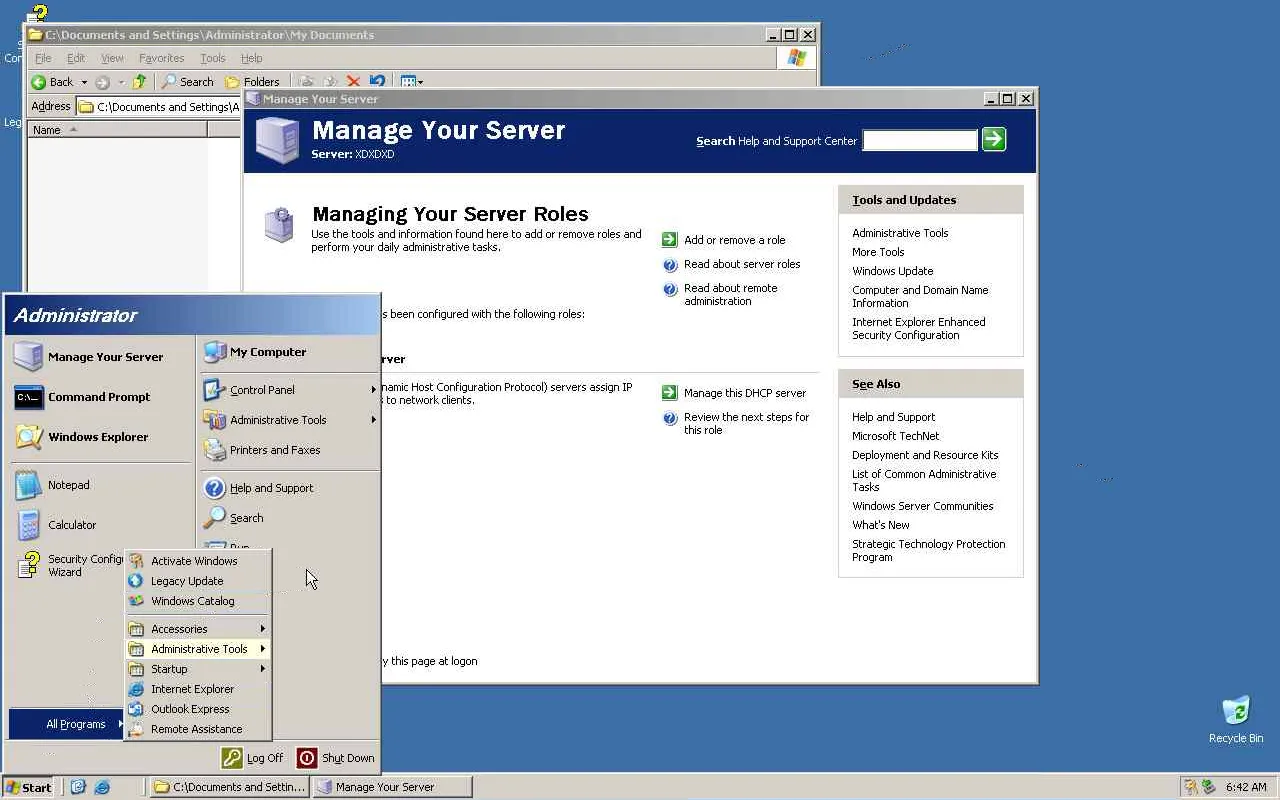Open Security Configuration Wizard from the Start menu
The height and width of the screenshot is (800, 1280).
coord(70,566)
